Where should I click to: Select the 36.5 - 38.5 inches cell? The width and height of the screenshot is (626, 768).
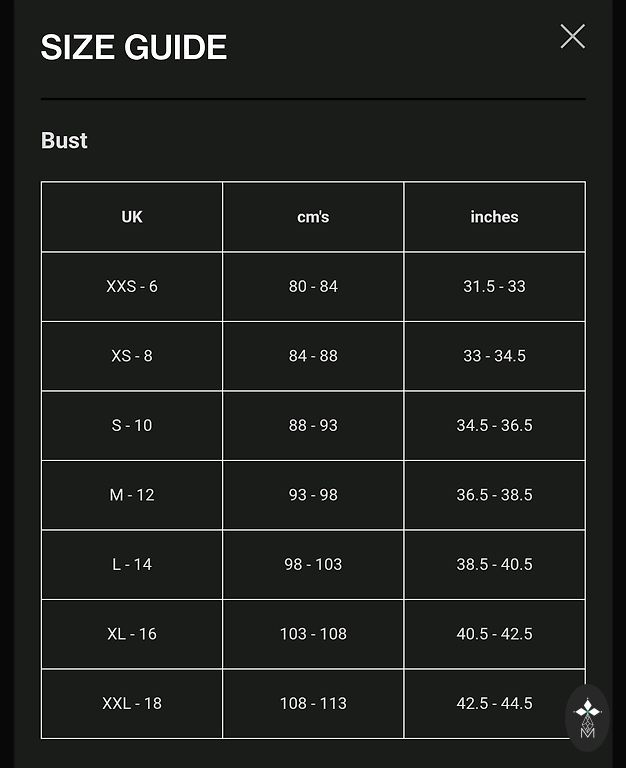click(494, 495)
